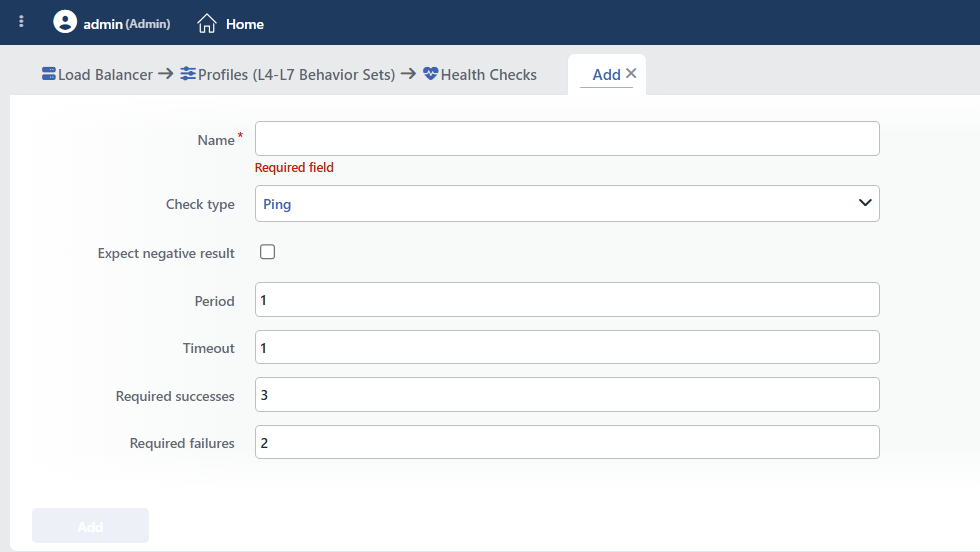Click the Period input field

pyautogui.click(x=567, y=299)
